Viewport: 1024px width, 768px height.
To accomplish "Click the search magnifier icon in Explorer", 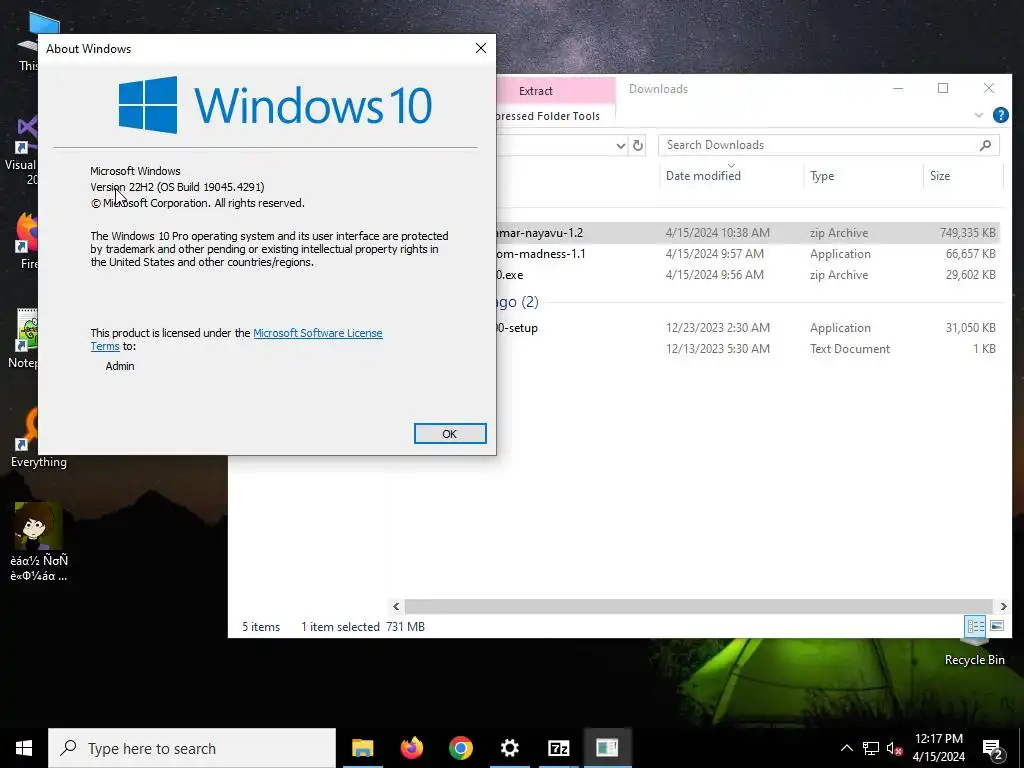I will click(985, 145).
